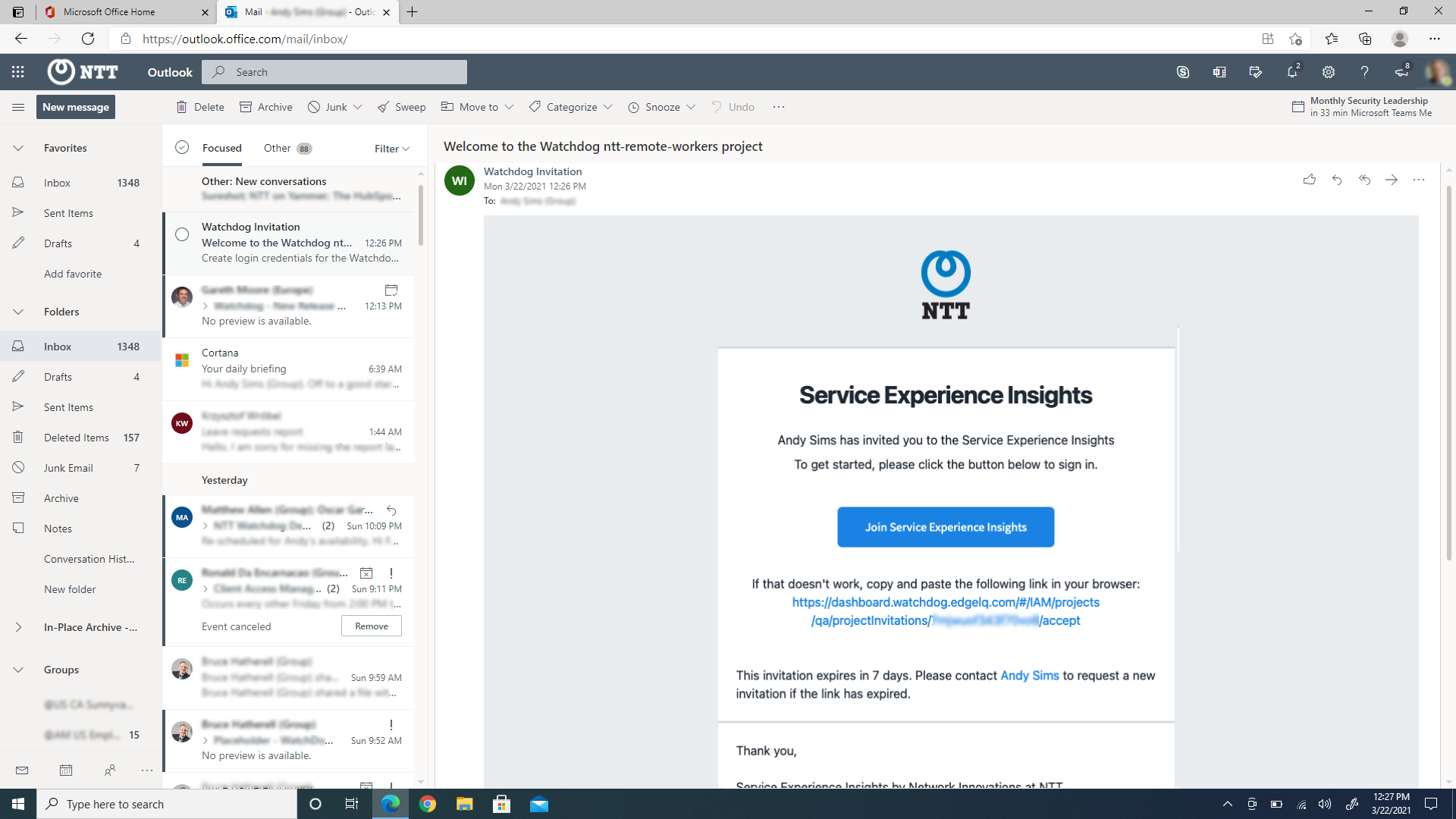1456x819 pixels.
Task: Remove the canceled event
Action: coord(372,626)
